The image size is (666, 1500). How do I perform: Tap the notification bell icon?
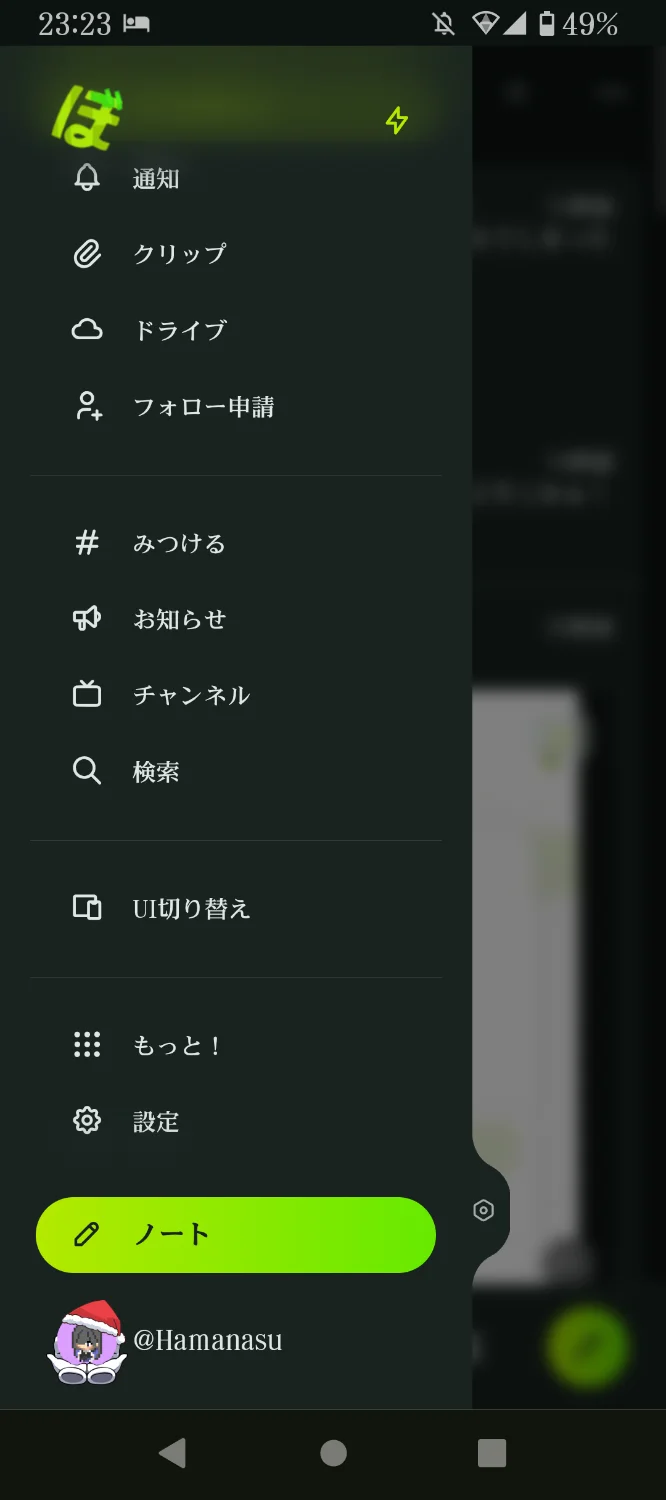[x=87, y=179]
